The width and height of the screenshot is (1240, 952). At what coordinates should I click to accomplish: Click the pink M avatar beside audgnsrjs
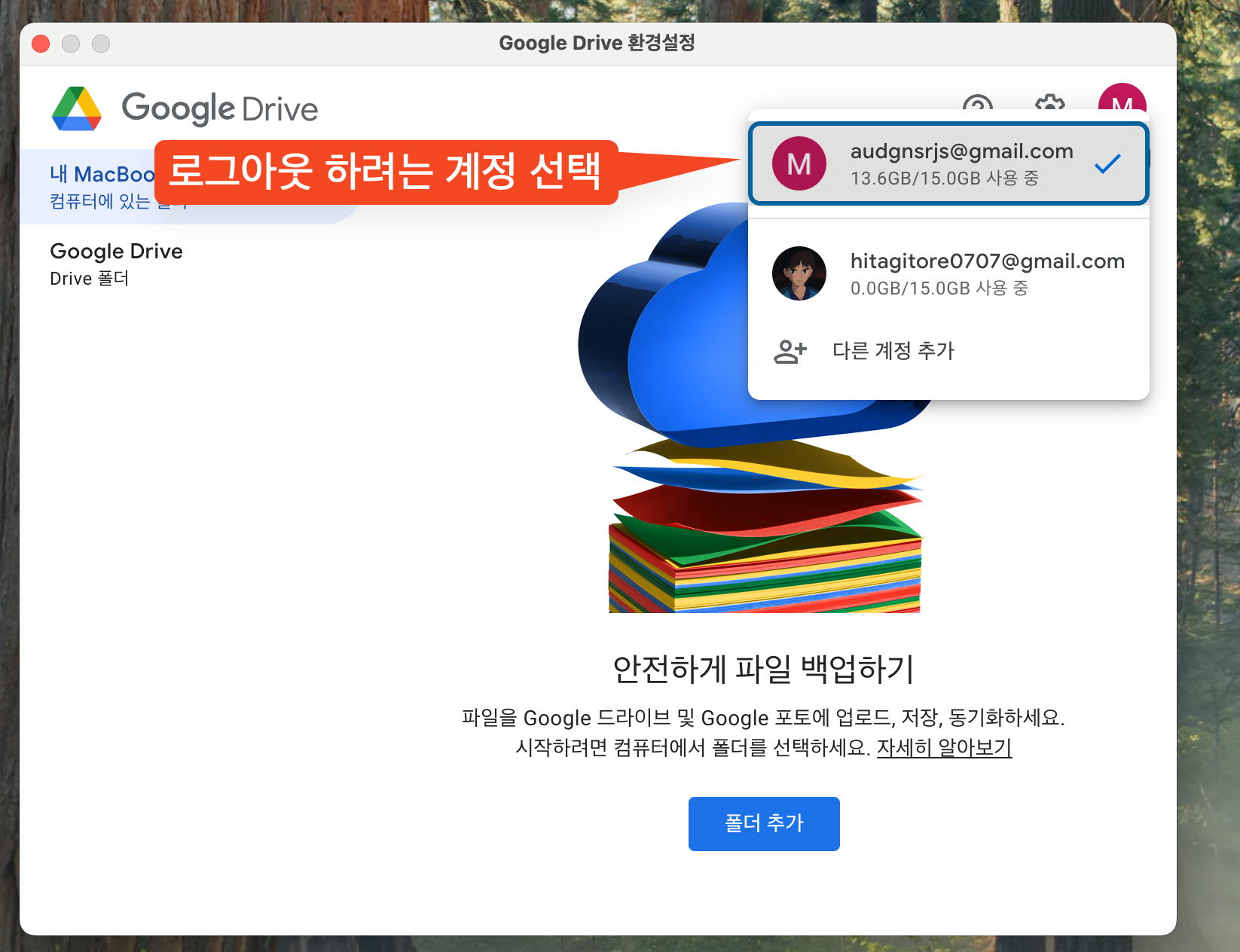[x=799, y=163]
